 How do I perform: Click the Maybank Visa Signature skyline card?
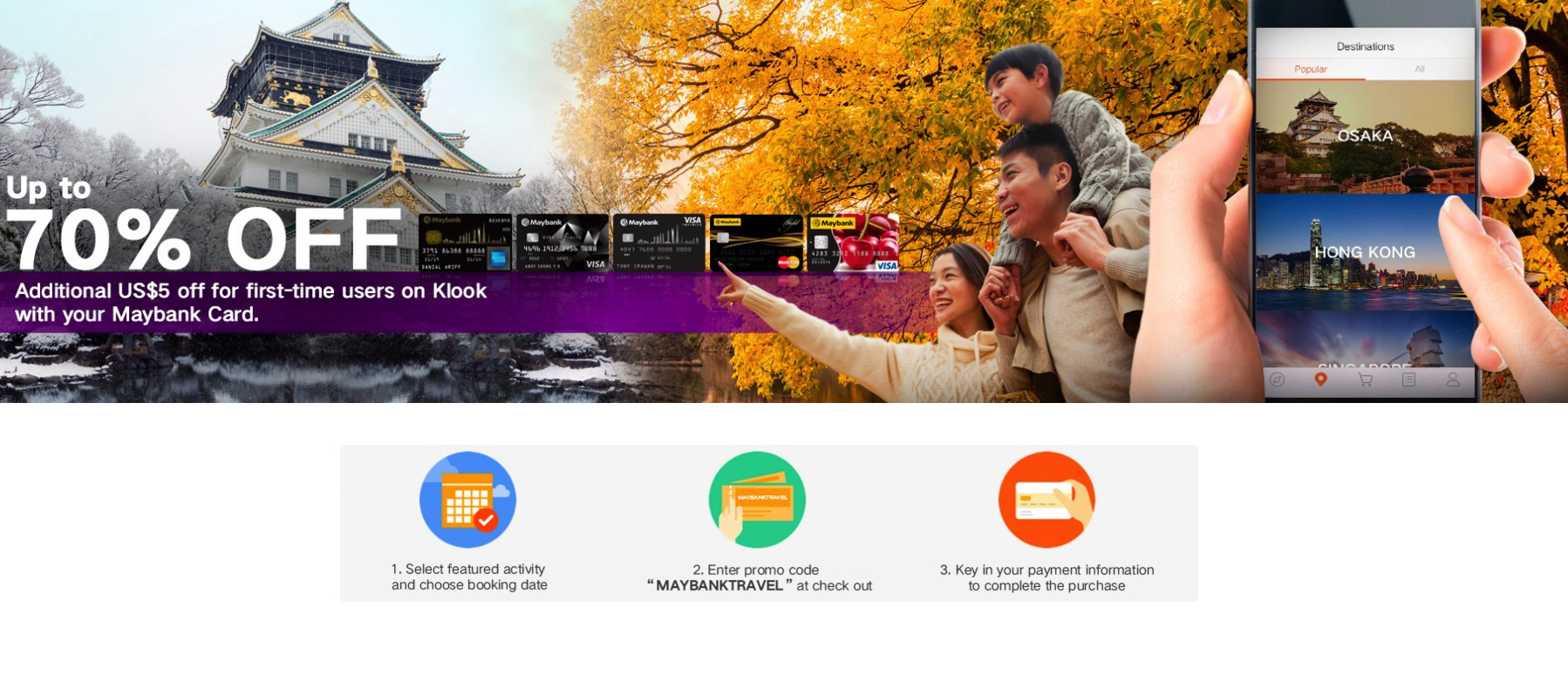[x=659, y=242]
